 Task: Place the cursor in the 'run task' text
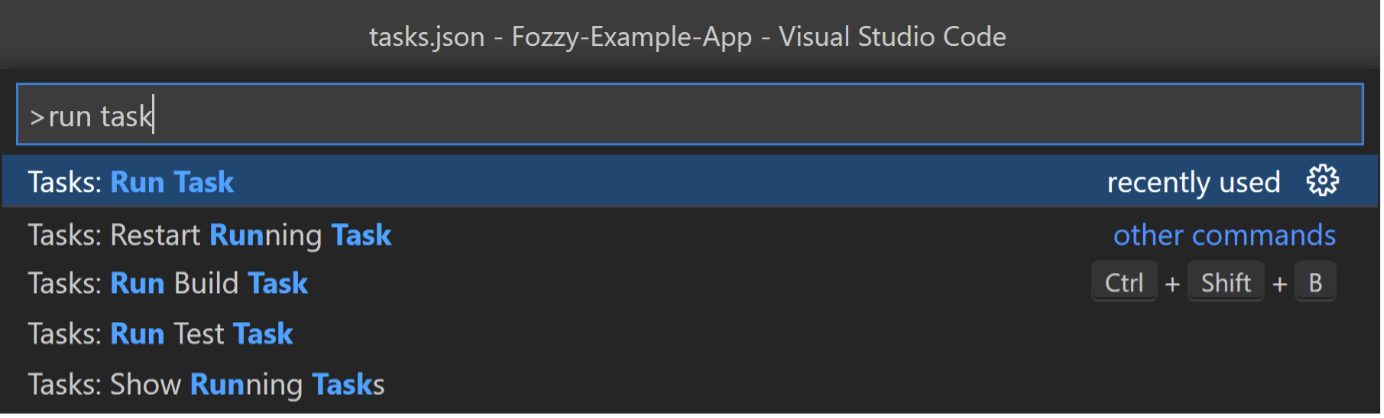click(x=100, y=117)
